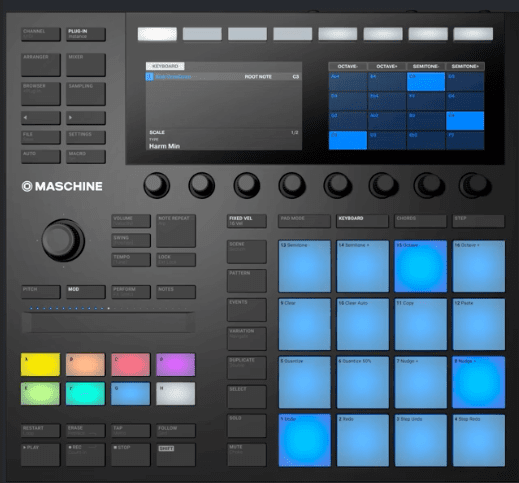519x483 pixels.
Task: Toggle the AUTO button
Action: pos(41,156)
